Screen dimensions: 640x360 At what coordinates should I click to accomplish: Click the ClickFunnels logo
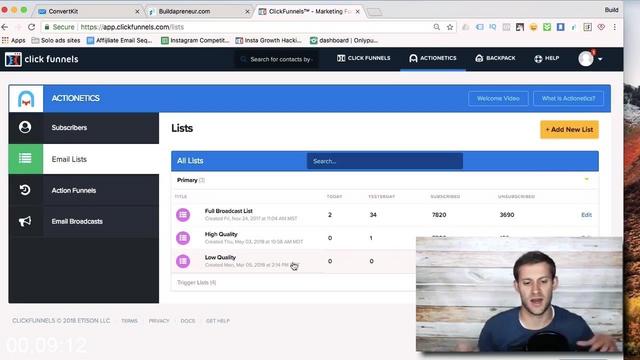41,59
